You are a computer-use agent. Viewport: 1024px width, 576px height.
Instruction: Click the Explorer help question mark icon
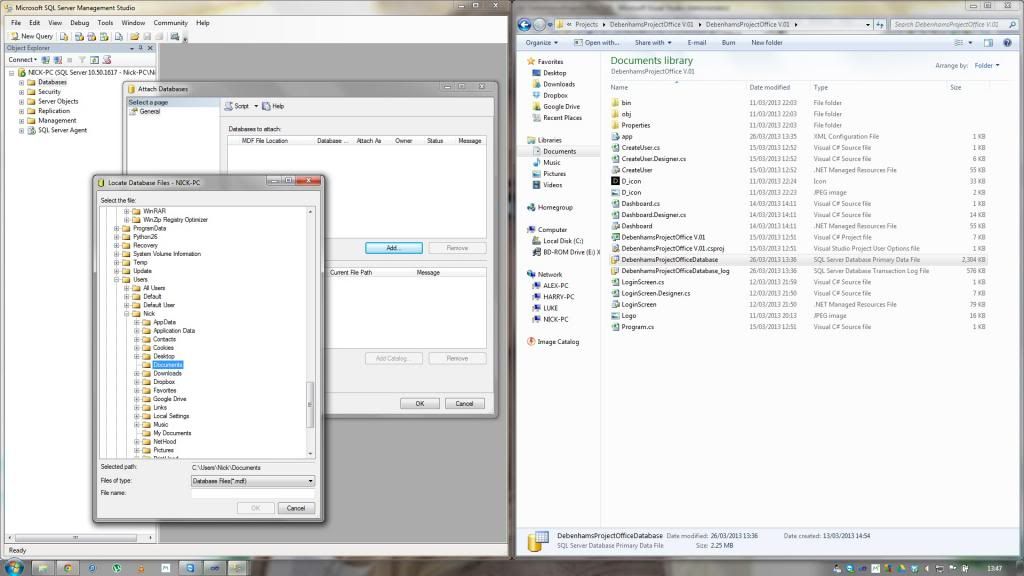1007,42
